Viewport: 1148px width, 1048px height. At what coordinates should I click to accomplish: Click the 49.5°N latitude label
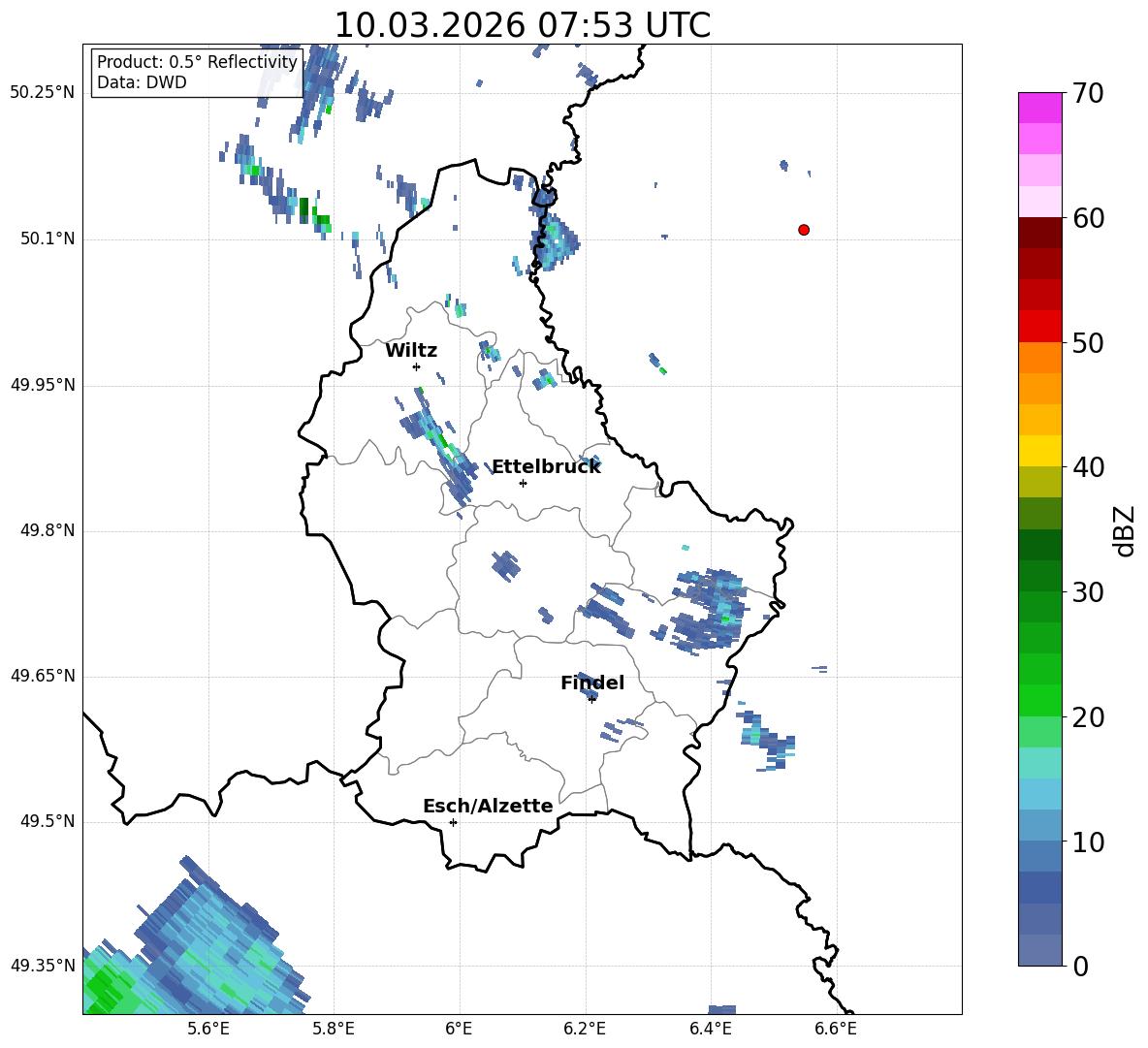(x=48, y=822)
